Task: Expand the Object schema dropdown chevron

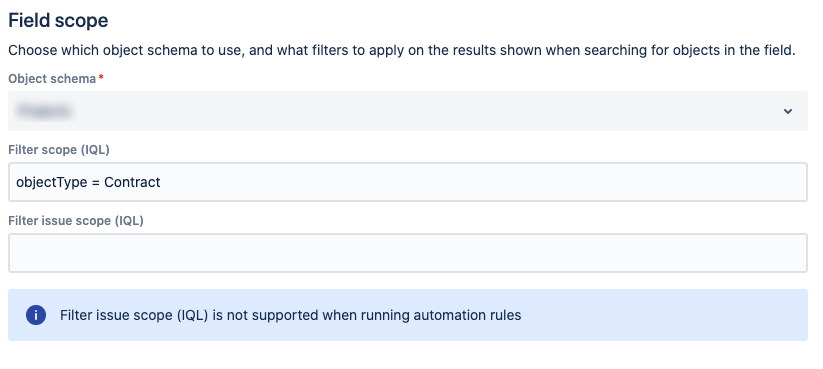Action: 787,111
